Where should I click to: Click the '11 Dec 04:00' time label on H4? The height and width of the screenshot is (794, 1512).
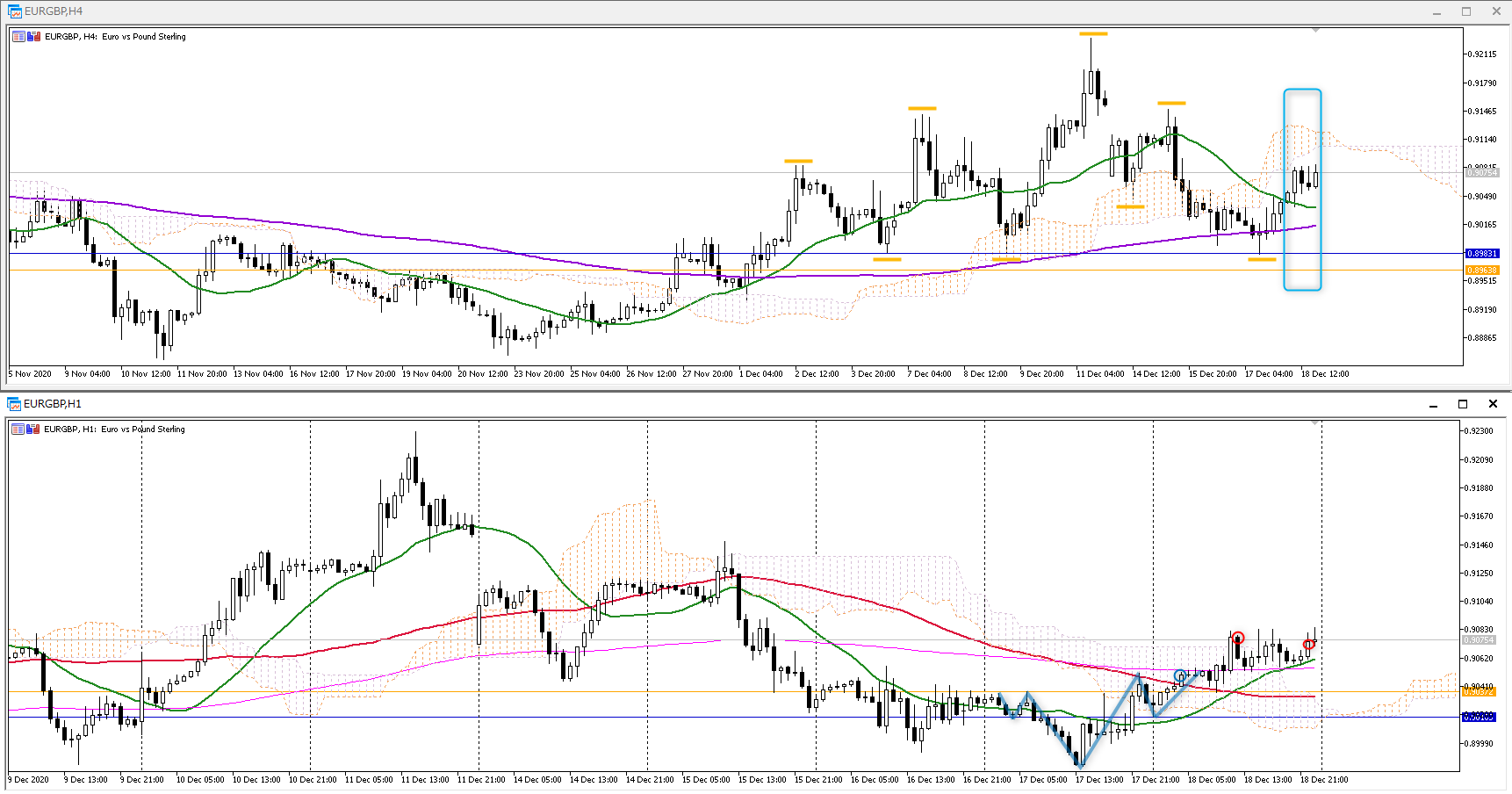pyautogui.click(x=1100, y=374)
